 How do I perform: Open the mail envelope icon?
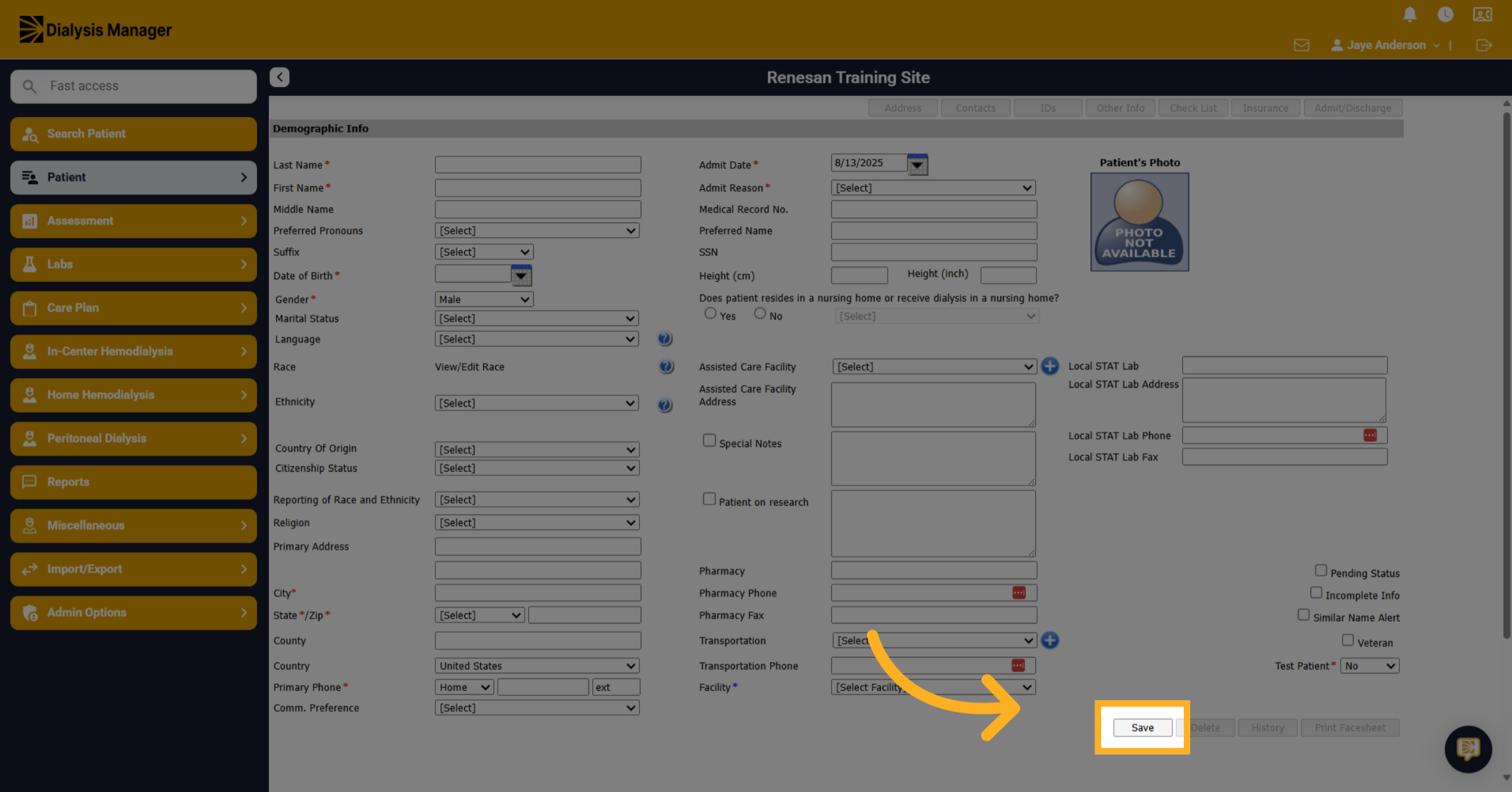tap(1302, 45)
